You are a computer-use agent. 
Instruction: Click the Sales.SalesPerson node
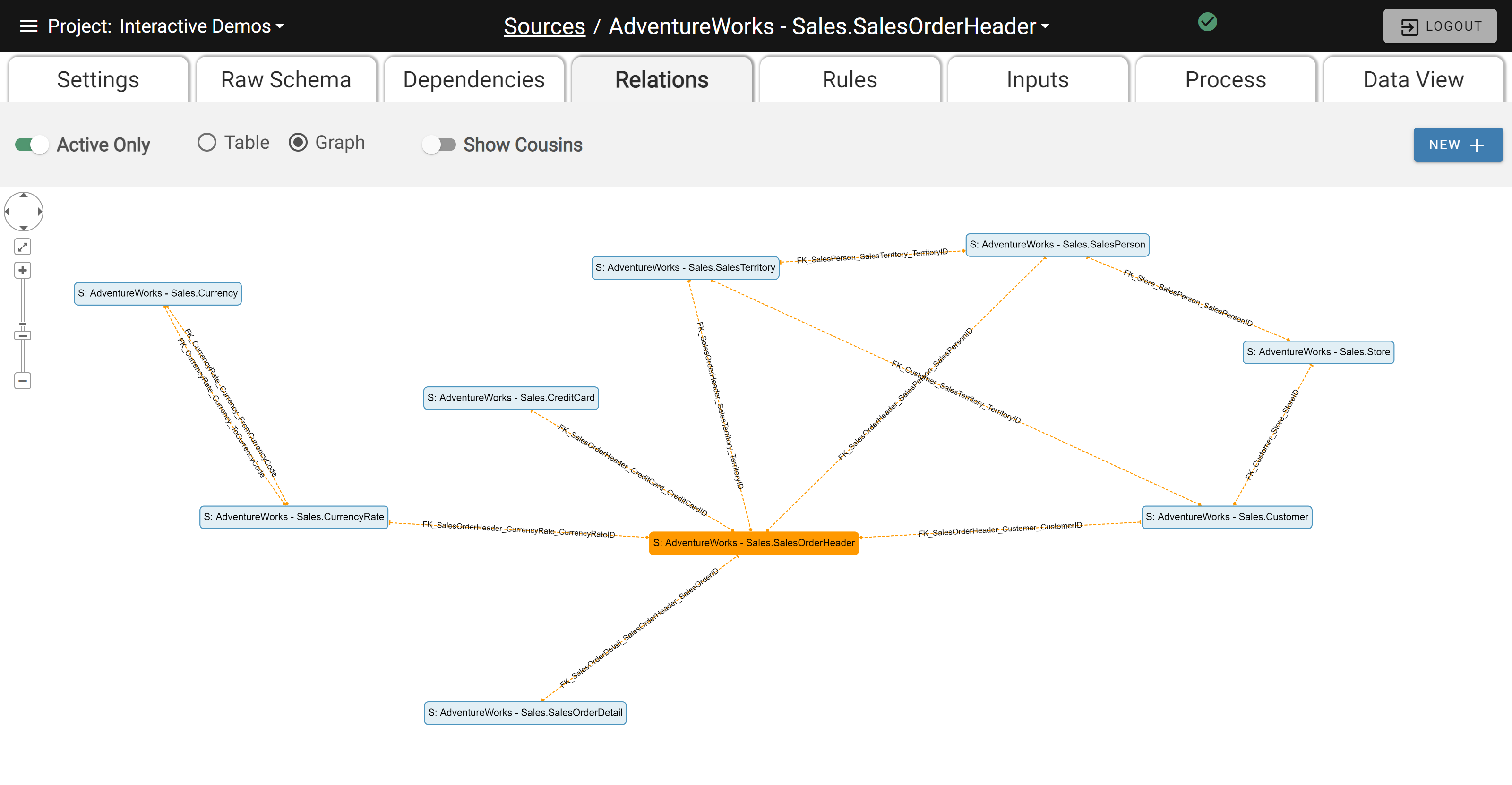point(1057,245)
